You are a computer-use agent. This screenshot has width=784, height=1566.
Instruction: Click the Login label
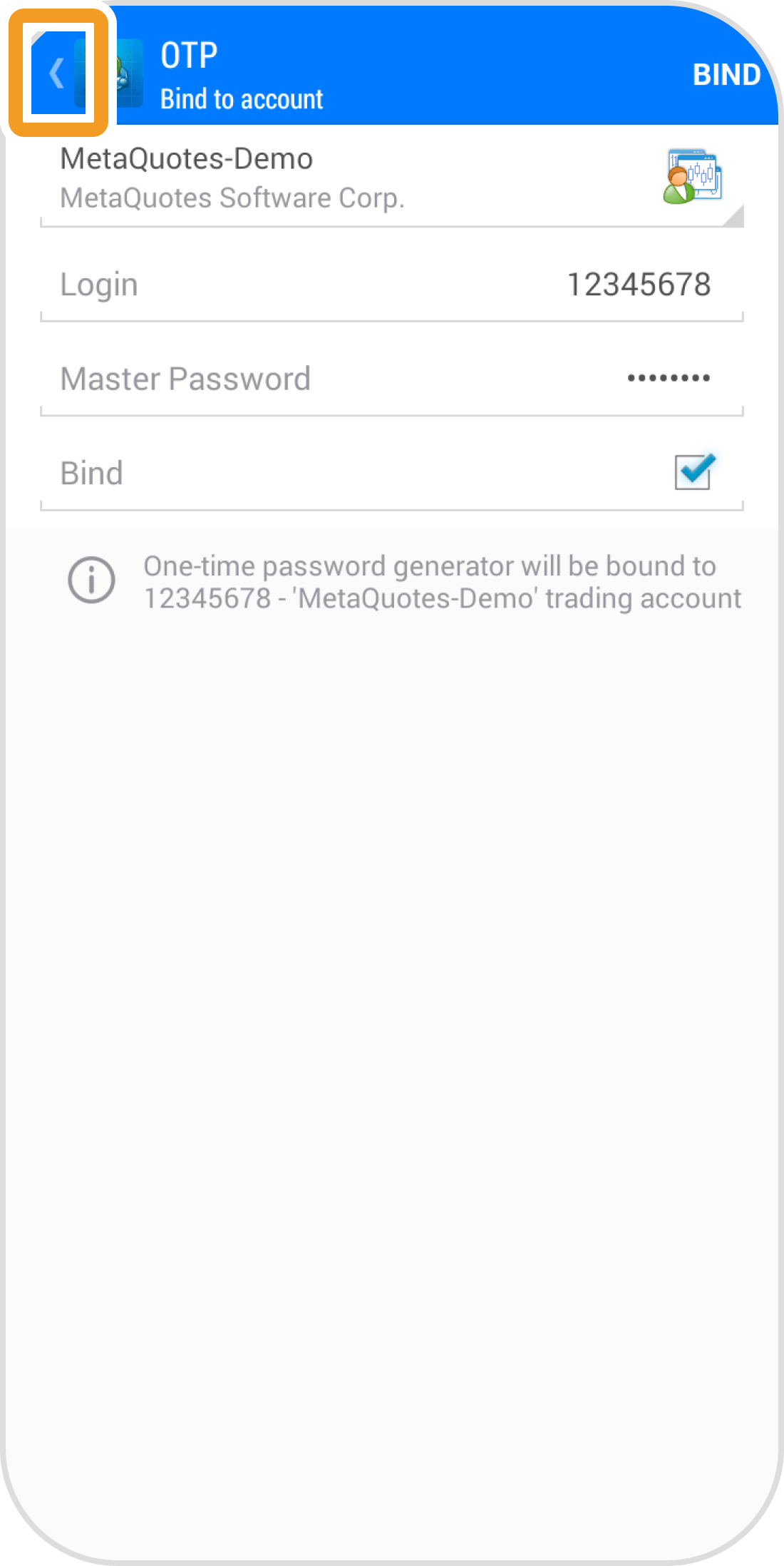[x=99, y=285]
